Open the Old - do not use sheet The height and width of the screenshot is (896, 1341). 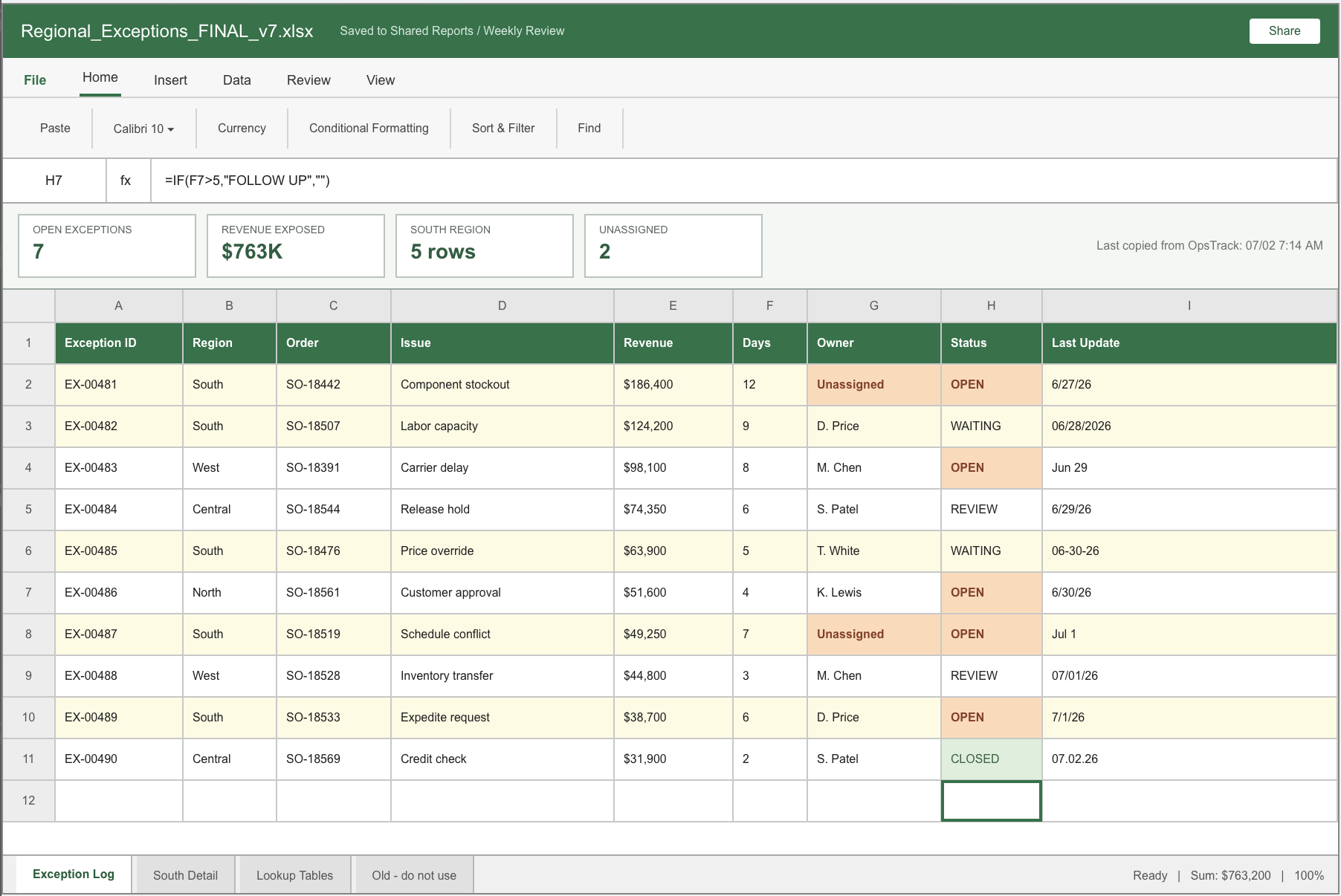tap(414, 875)
